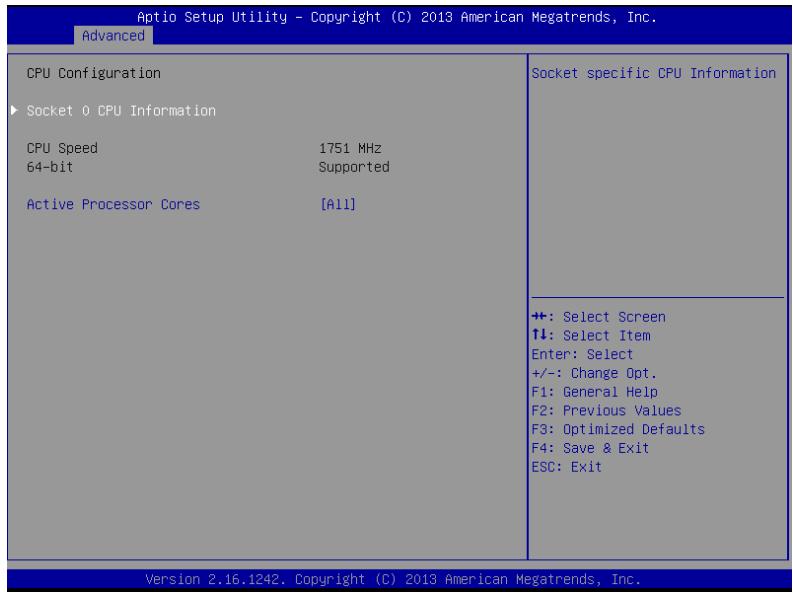Click the CPU Speed label

(x=62, y=148)
